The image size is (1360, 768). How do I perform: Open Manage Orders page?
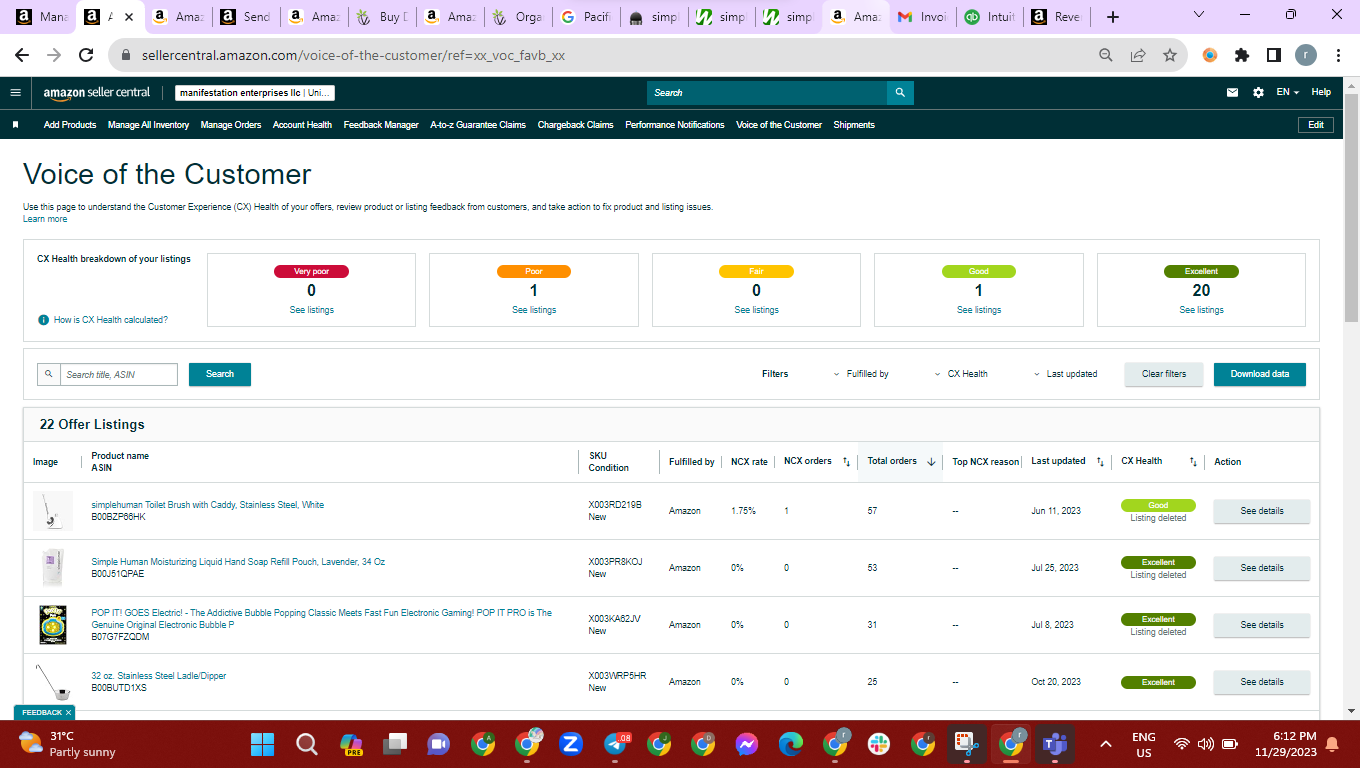[x=231, y=125]
